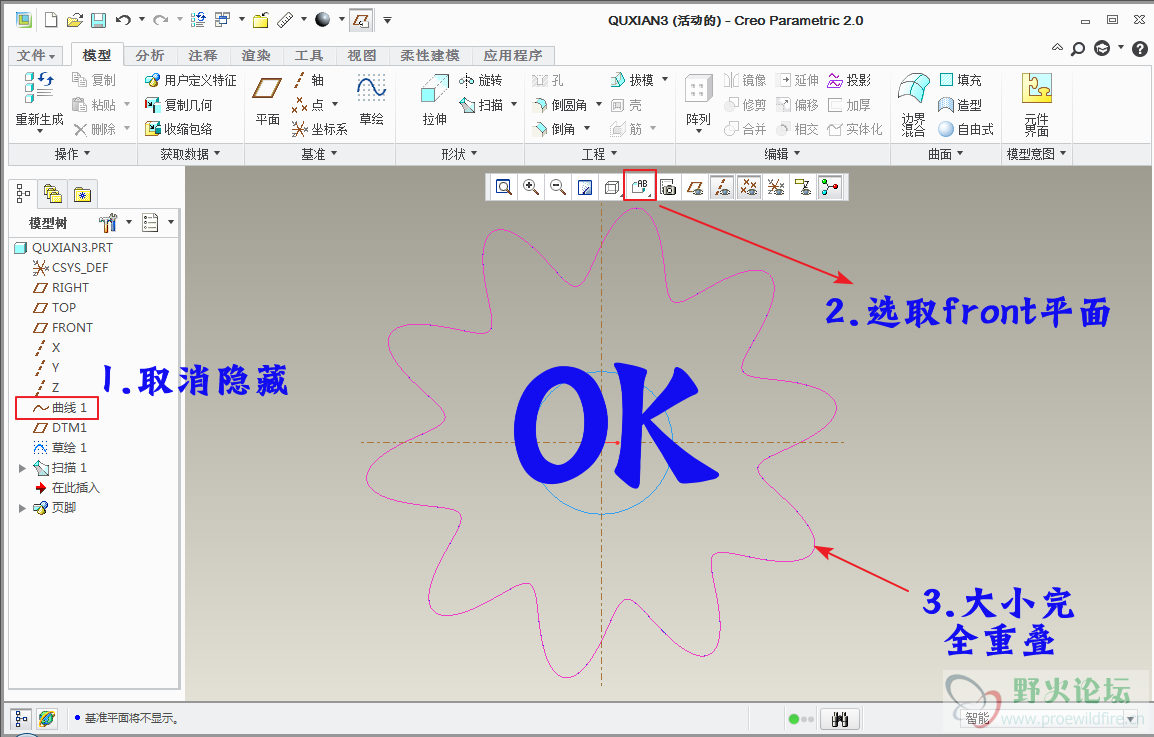
Task: Zoom out using the graphics toolbar
Action: [x=558, y=187]
